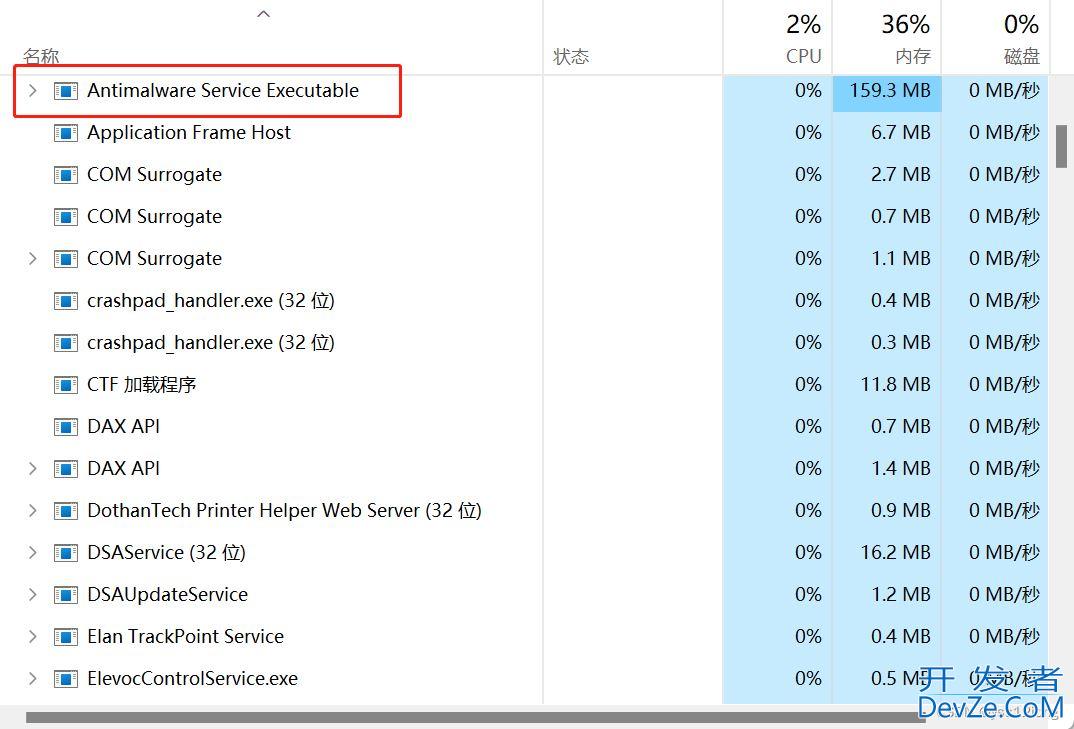Sort by the 内存 column header
1074x729 pixels.
912,56
